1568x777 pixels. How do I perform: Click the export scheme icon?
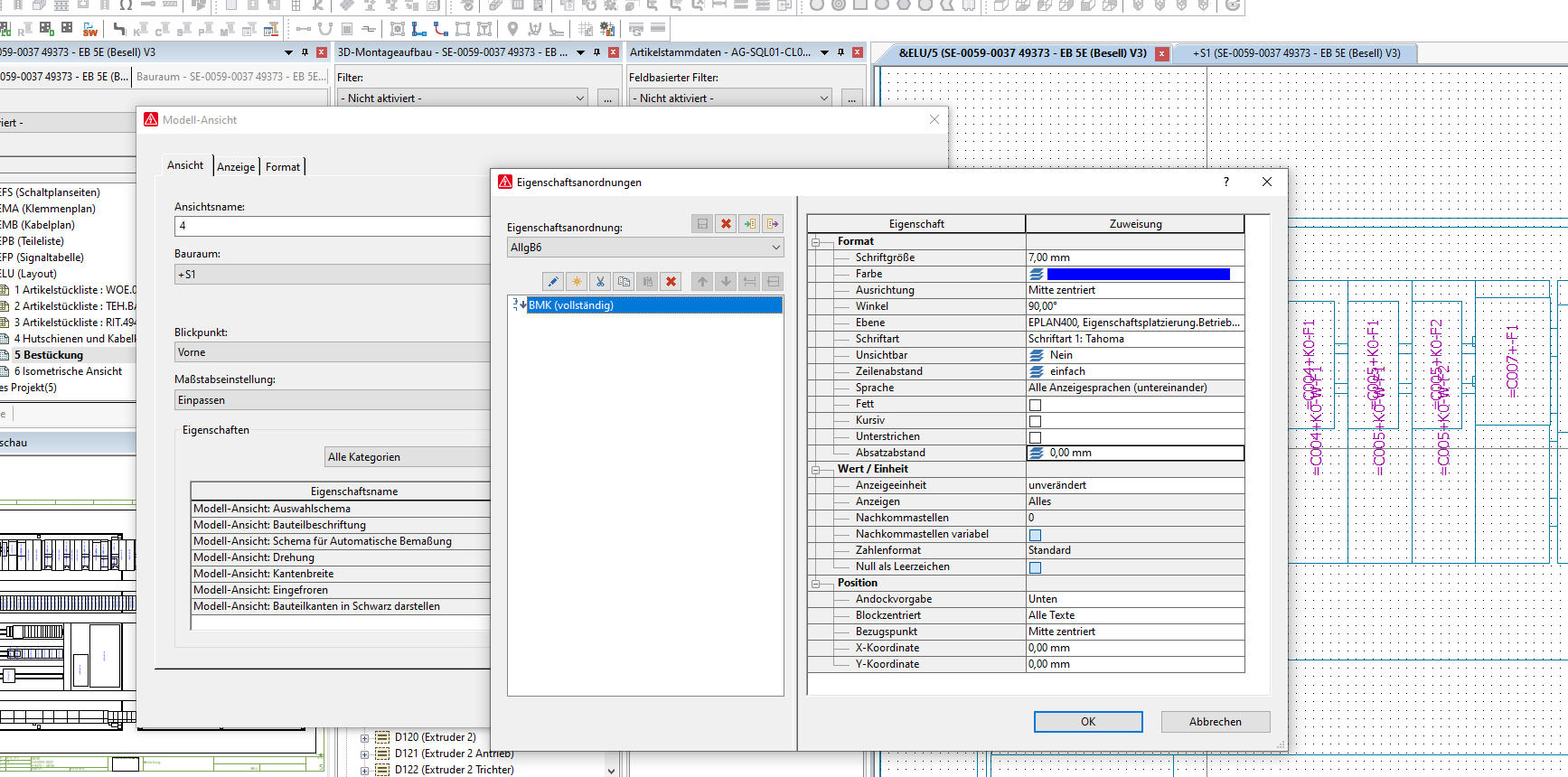[x=773, y=224]
